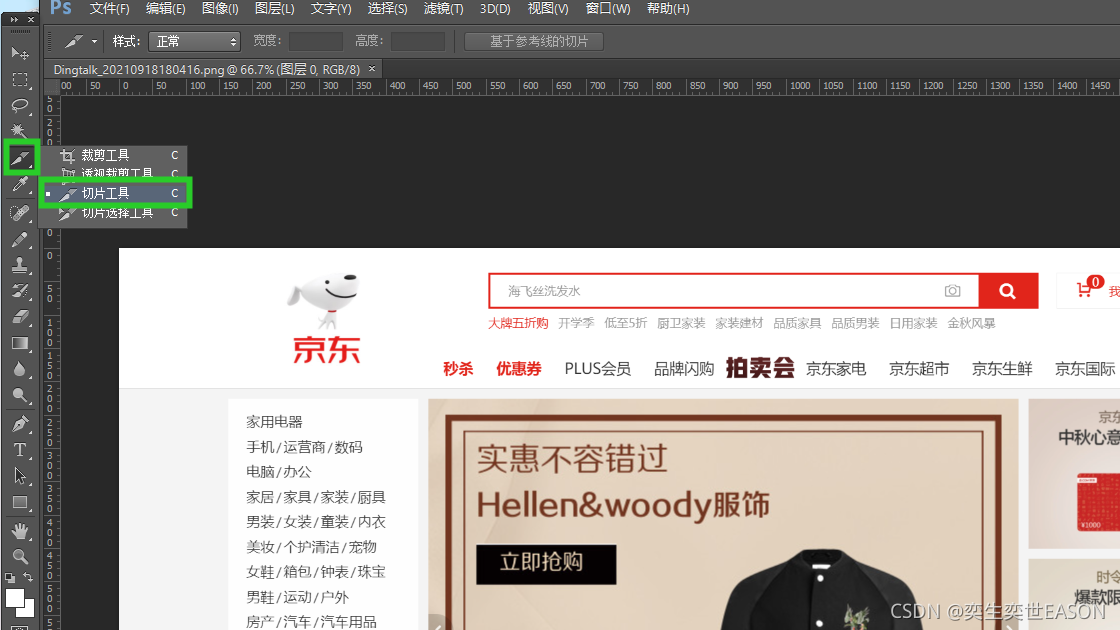Select the Blur tool
The height and width of the screenshot is (630, 1120).
tap(20, 369)
